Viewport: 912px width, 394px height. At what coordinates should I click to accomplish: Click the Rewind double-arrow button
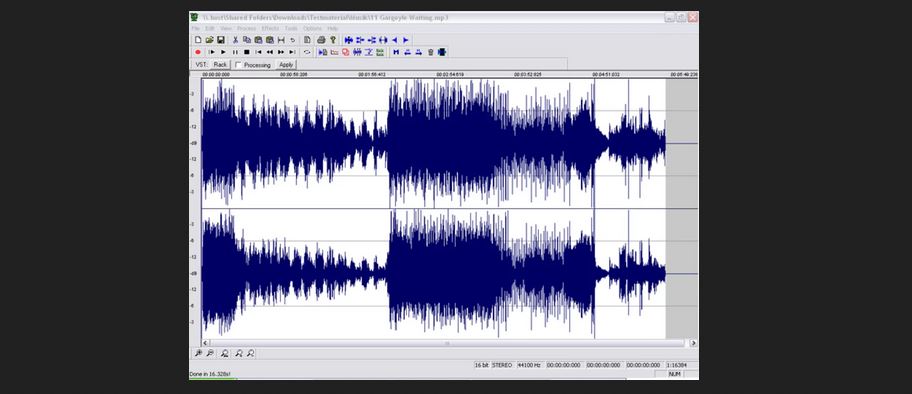[270, 52]
